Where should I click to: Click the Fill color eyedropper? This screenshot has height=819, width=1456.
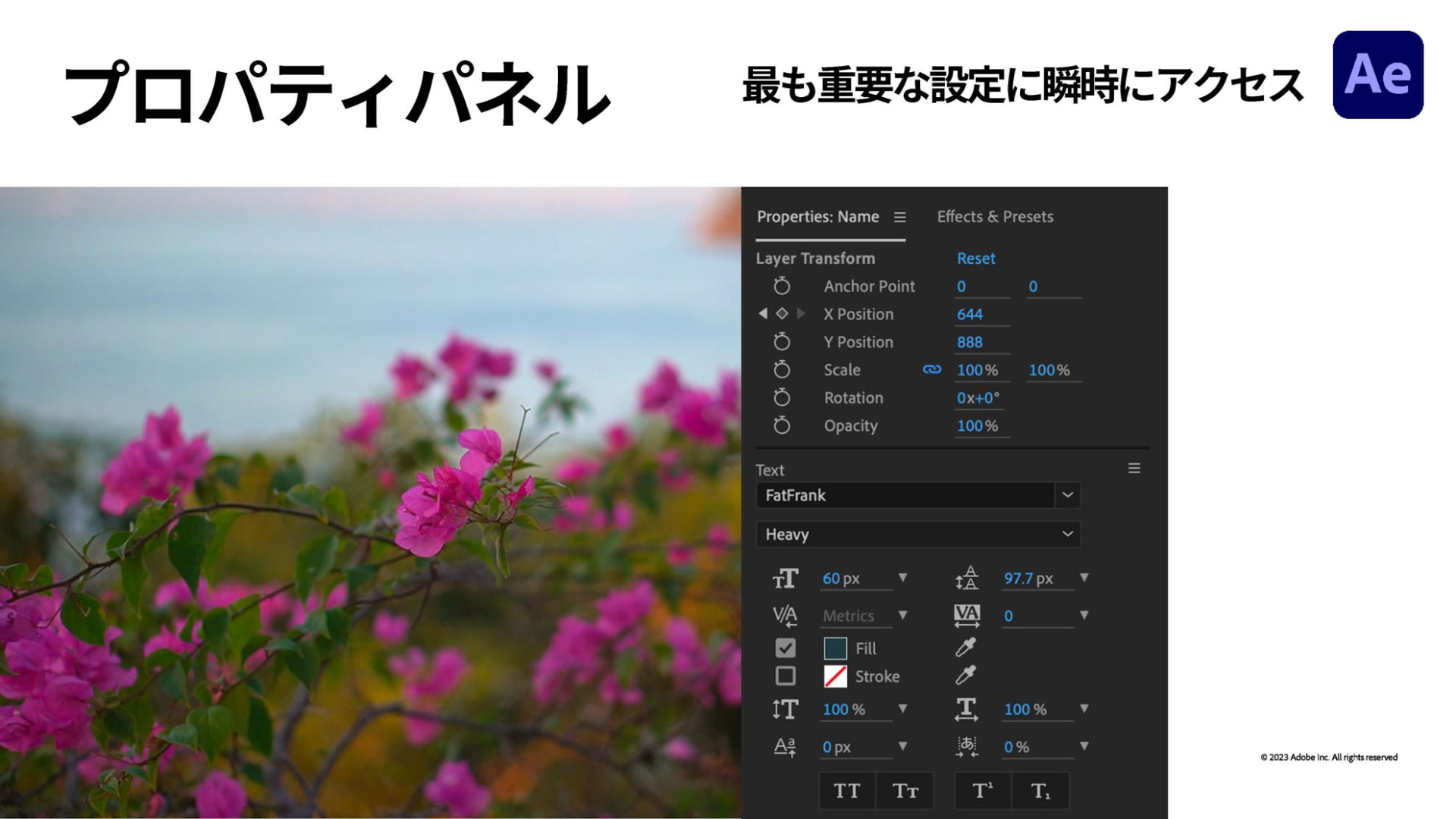[x=965, y=648]
